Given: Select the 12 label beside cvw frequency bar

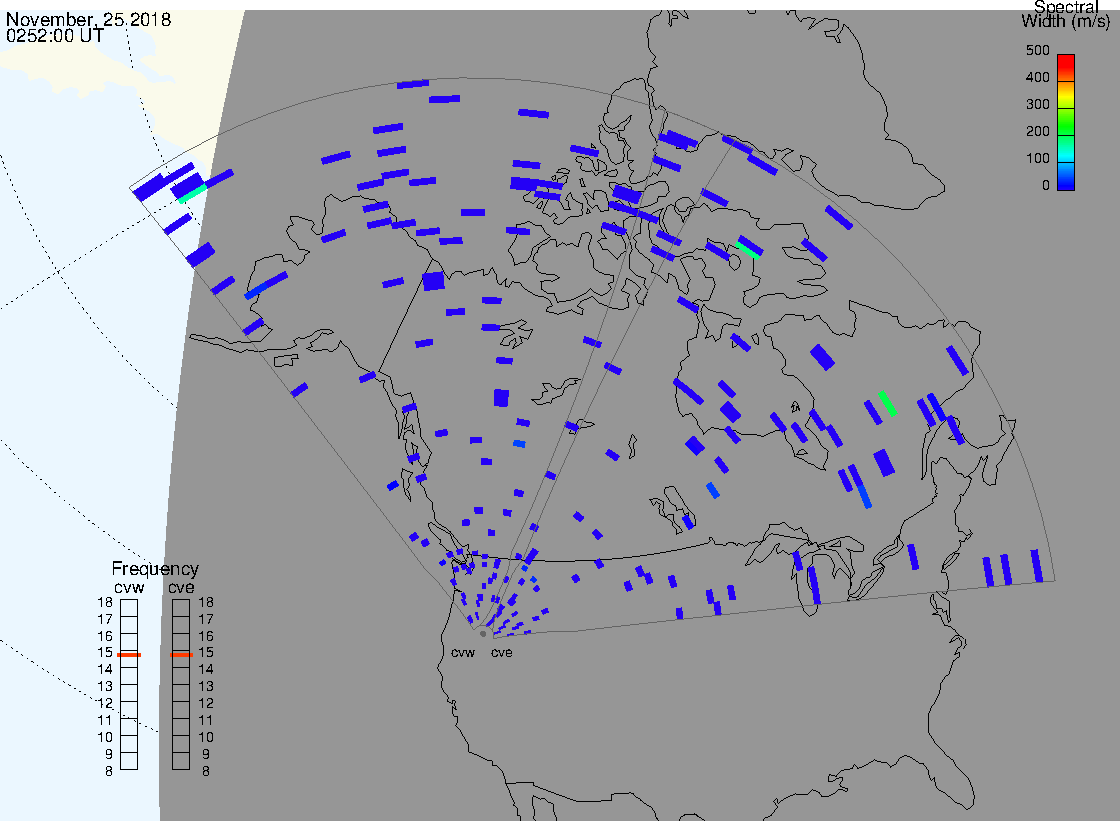Looking at the screenshot, I should click(x=105, y=703).
